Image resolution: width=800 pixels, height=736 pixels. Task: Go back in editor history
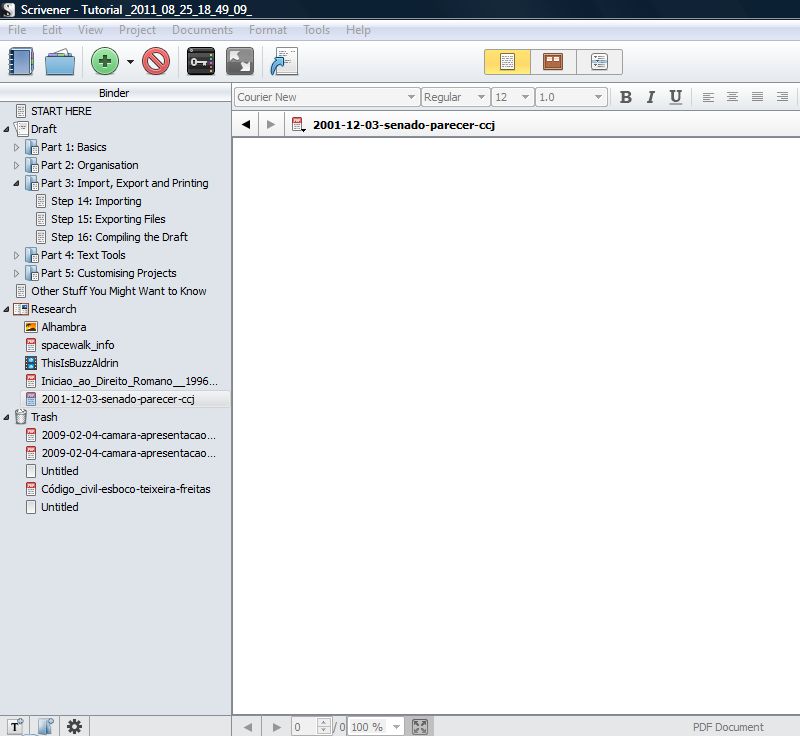(246, 124)
